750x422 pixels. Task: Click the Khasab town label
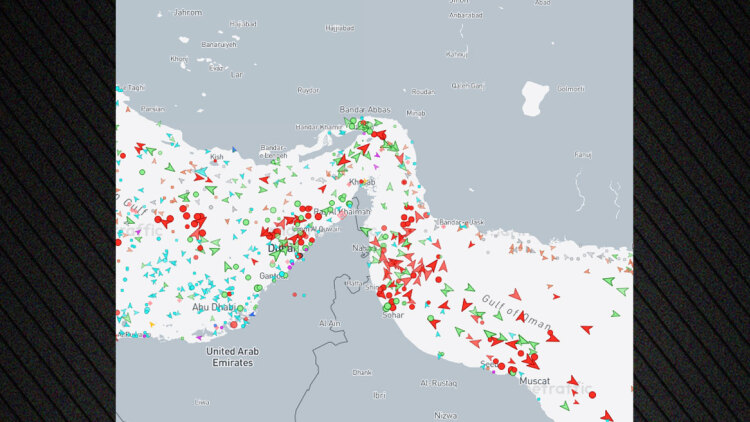point(362,182)
